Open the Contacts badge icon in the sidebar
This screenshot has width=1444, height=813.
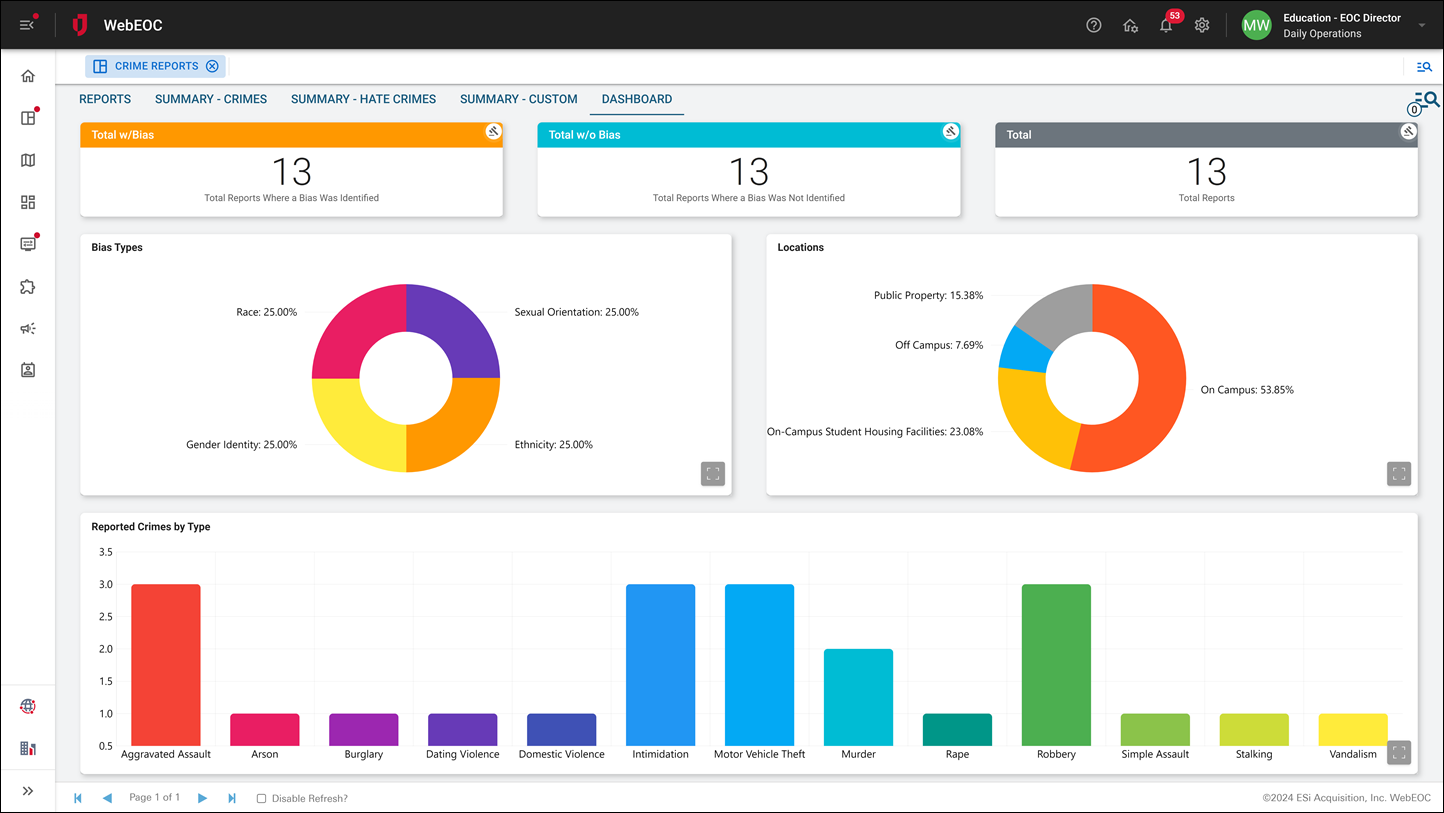click(28, 370)
